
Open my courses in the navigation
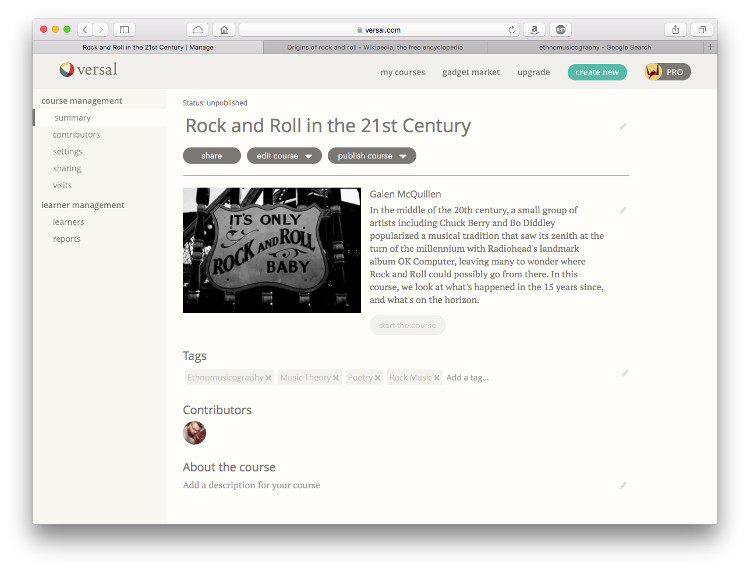tap(403, 72)
